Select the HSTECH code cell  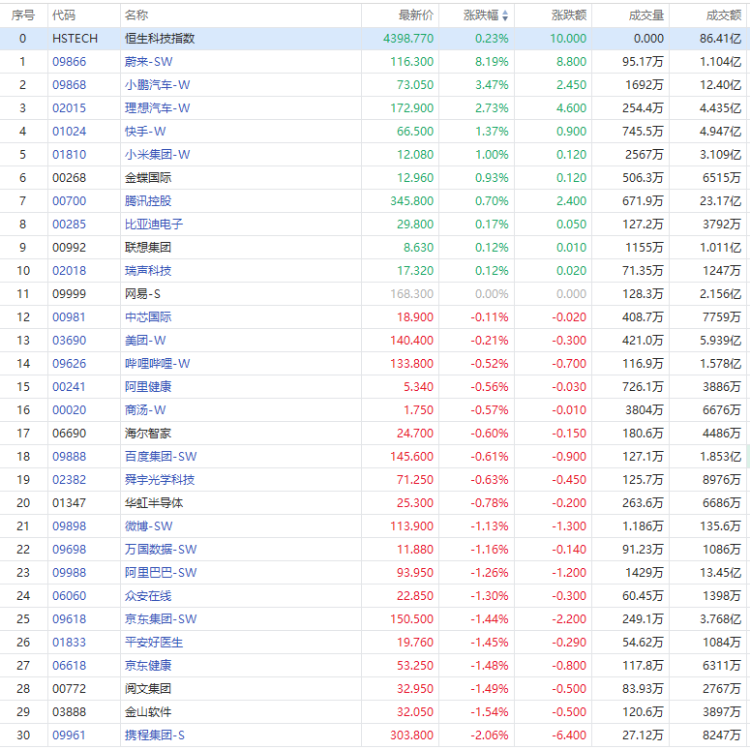coord(75,39)
